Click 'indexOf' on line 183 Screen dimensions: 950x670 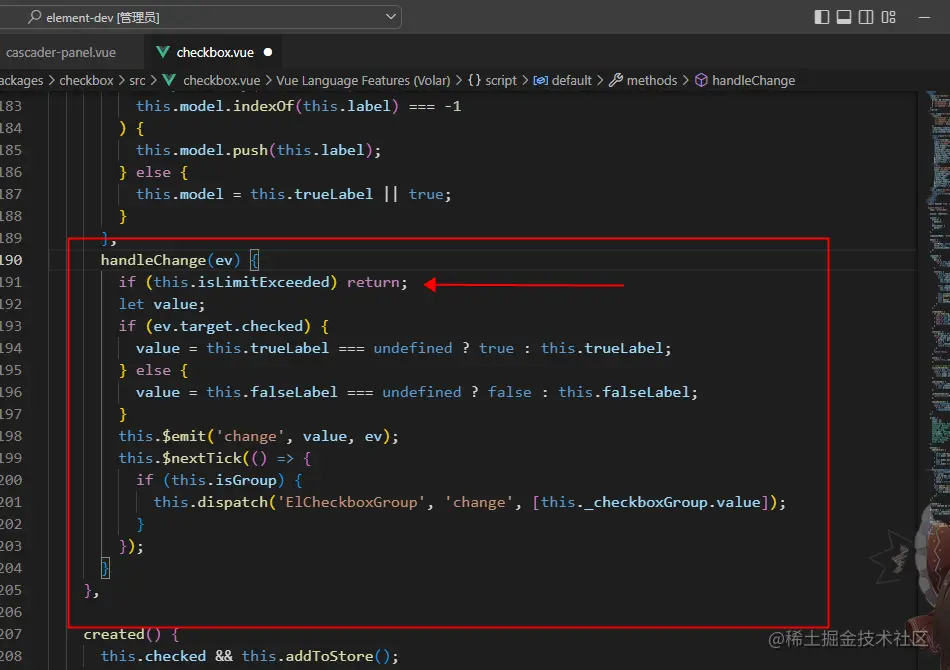[x=264, y=106]
